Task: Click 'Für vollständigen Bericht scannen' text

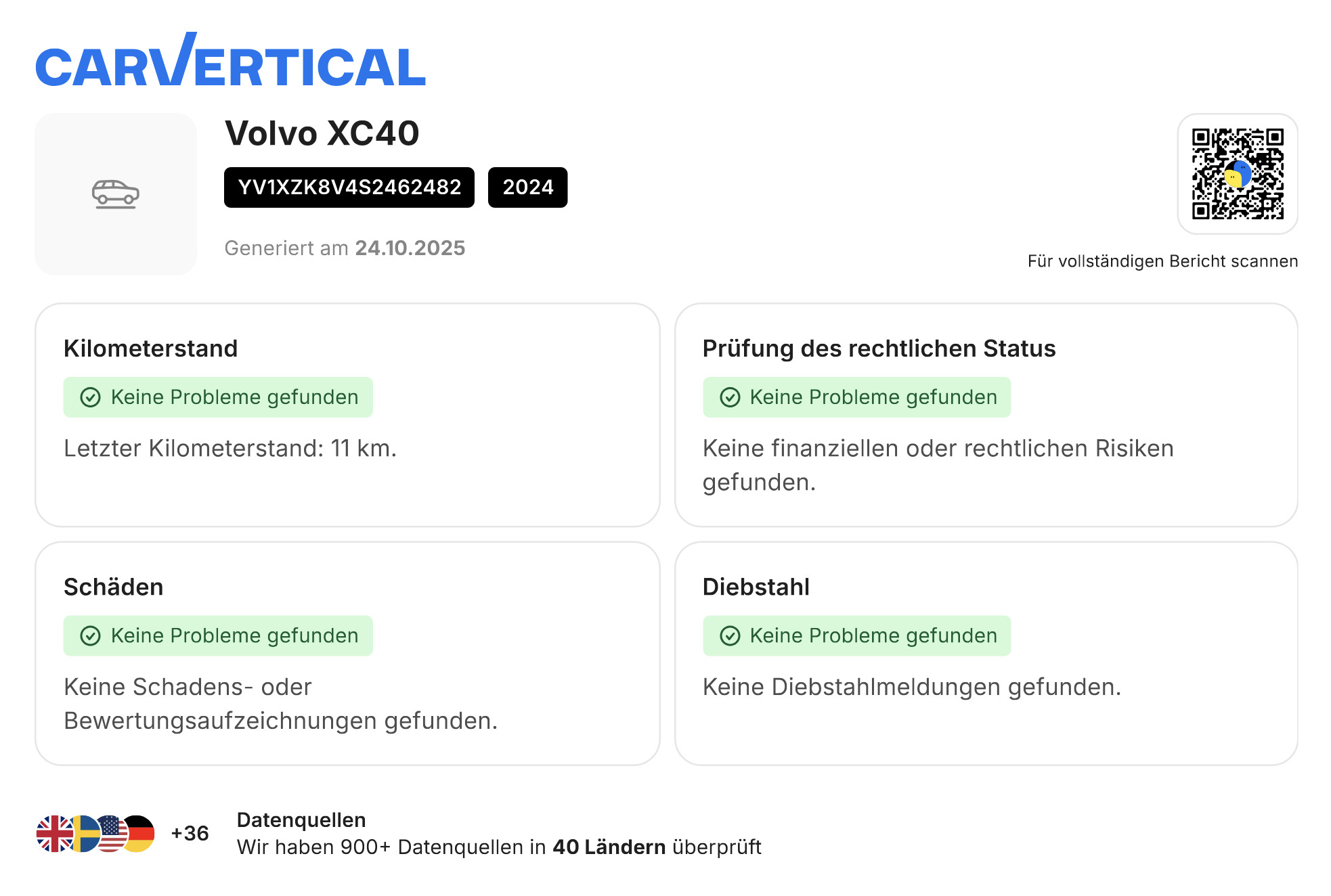Action: pos(1162,261)
